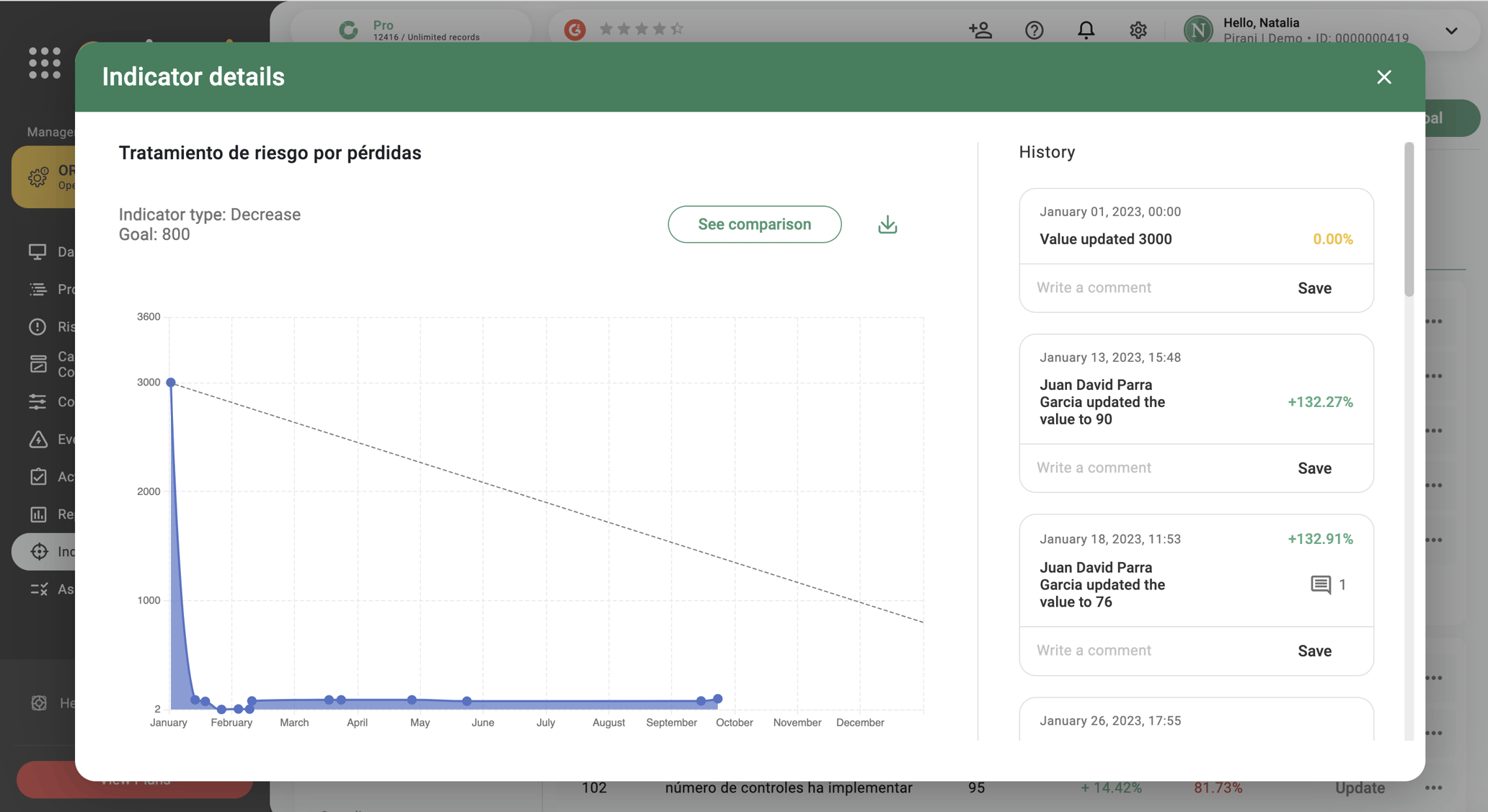Image resolution: width=1488 pixels, height=812 pixels.
Task: Open the OR workspace item in sidebar
Action: pyautogui.click(x=39, y=177)
